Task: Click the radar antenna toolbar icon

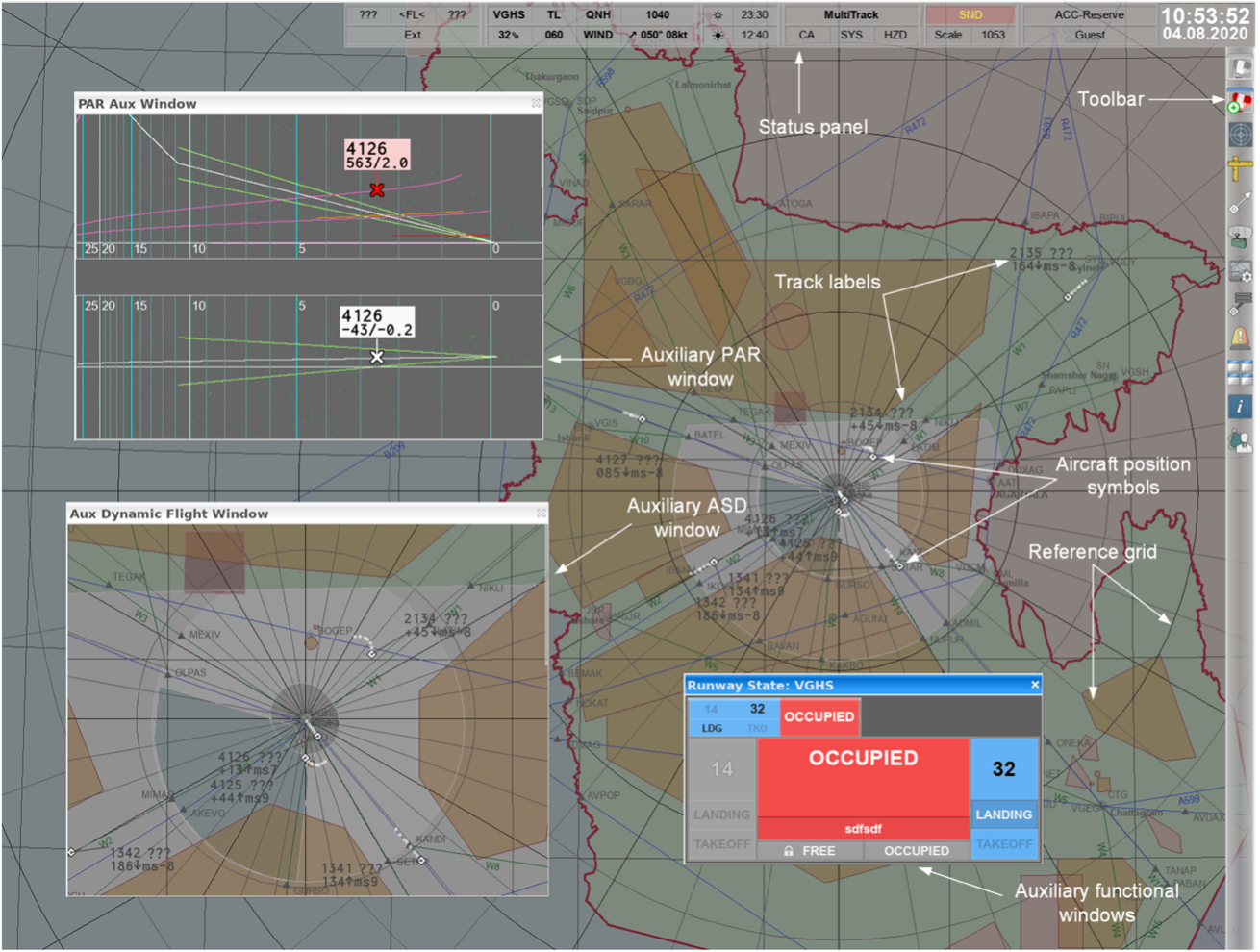Action: [x=1240, y=238]
